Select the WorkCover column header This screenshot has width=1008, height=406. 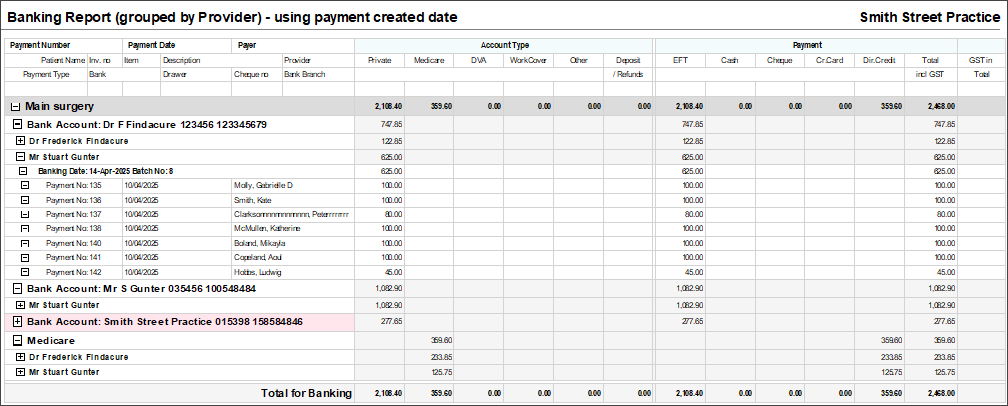coord(528,60)
